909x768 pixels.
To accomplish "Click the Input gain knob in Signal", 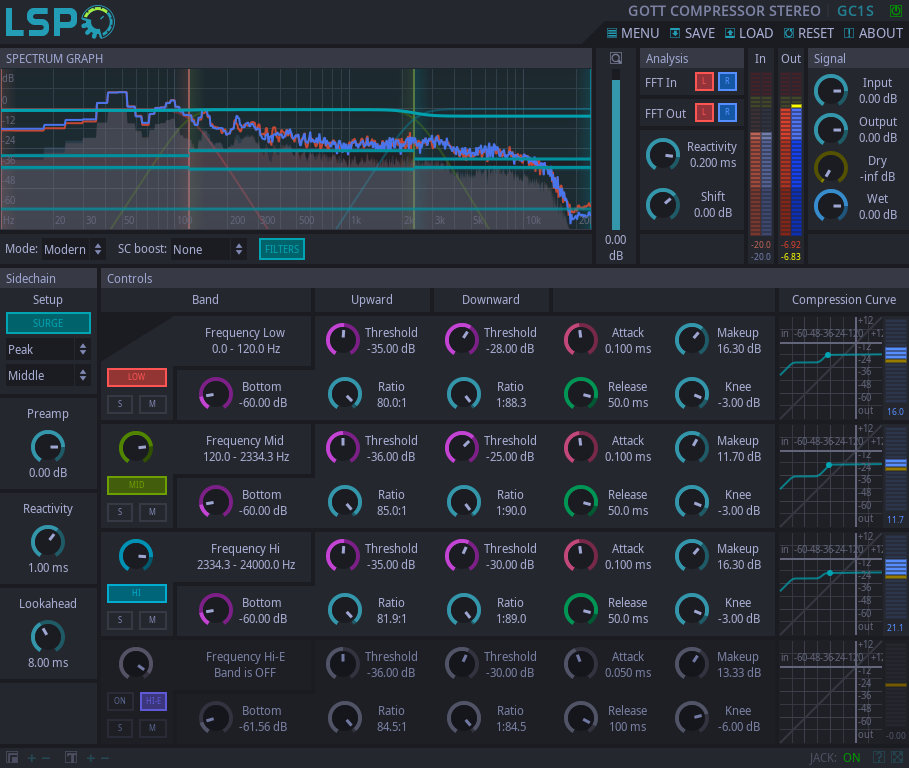I will coord(831,91).
